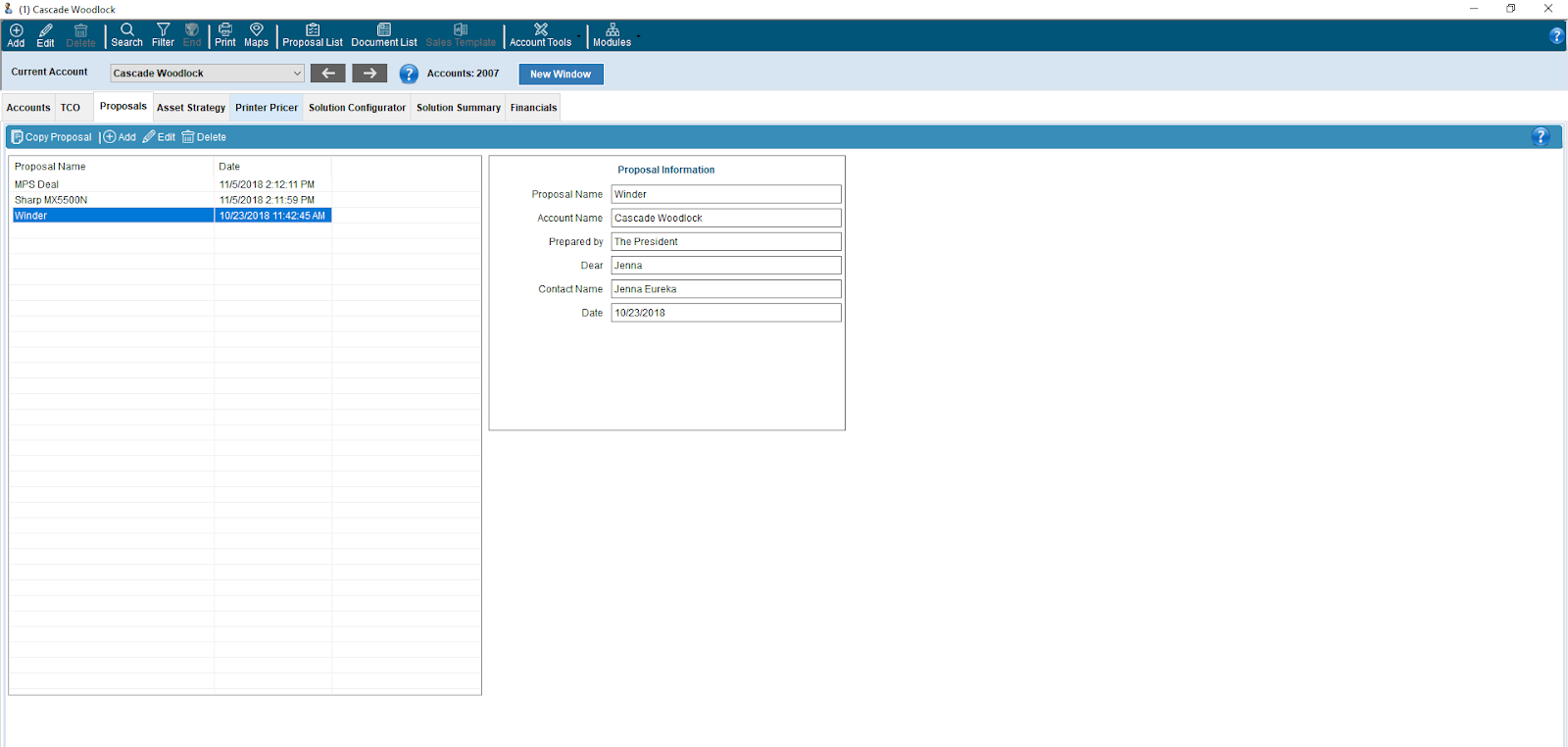Click date cell 10/23/2018 11:42:45 AM
Viewport: 1568px width, 747px height.
pyautogui.click(x=272, y=216)
